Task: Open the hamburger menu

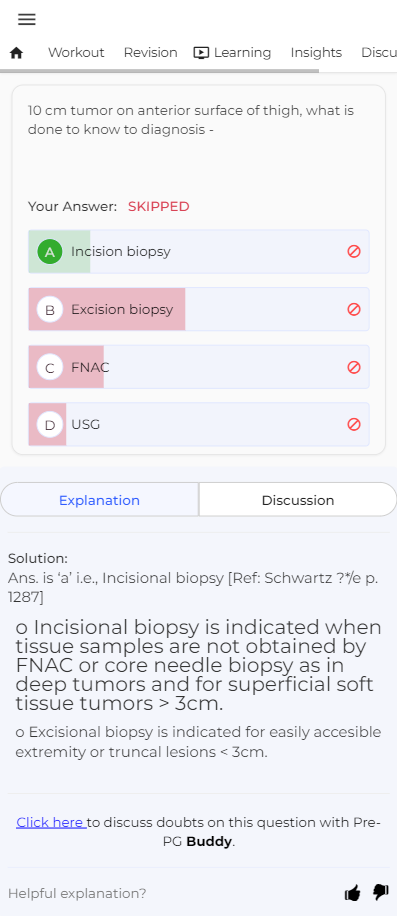Action: 27,19
